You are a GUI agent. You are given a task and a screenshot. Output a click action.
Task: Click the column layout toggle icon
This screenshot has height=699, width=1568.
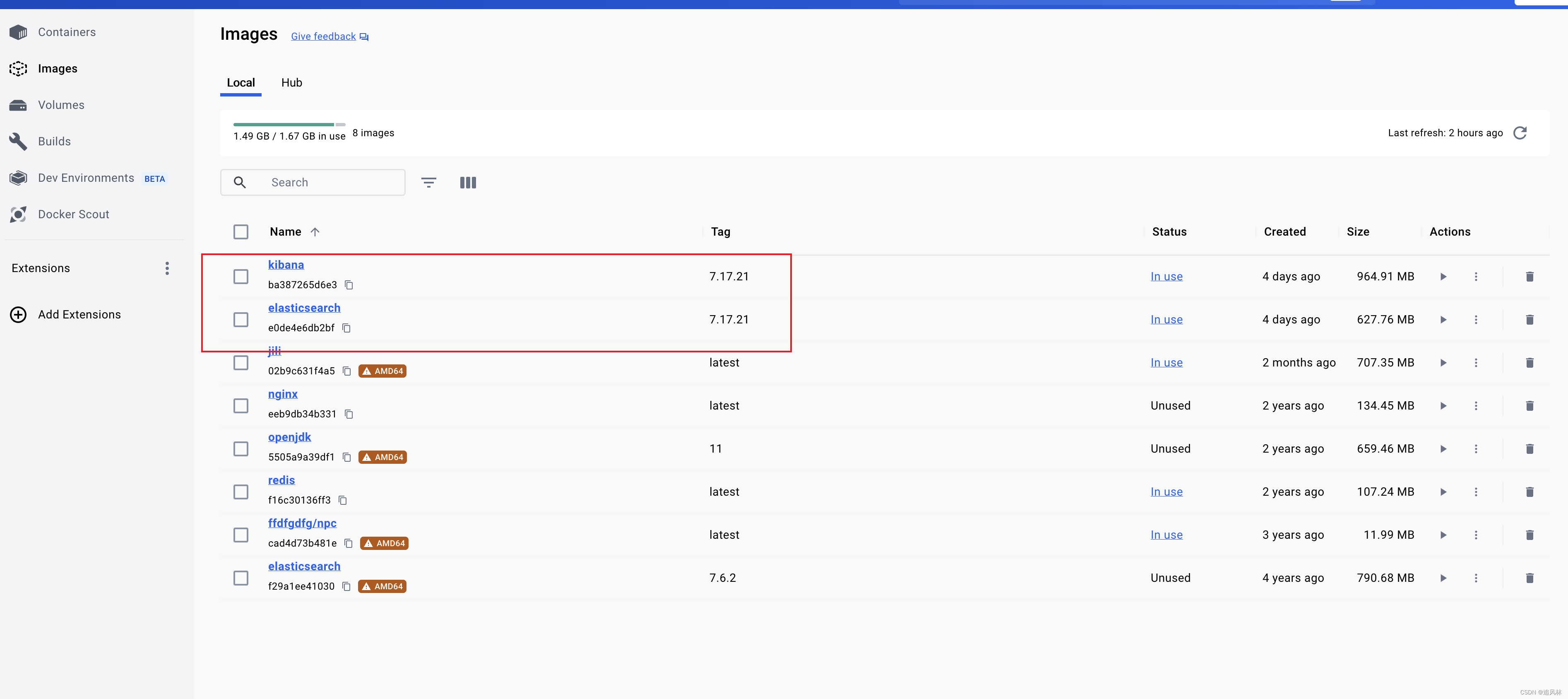[468, 182]
